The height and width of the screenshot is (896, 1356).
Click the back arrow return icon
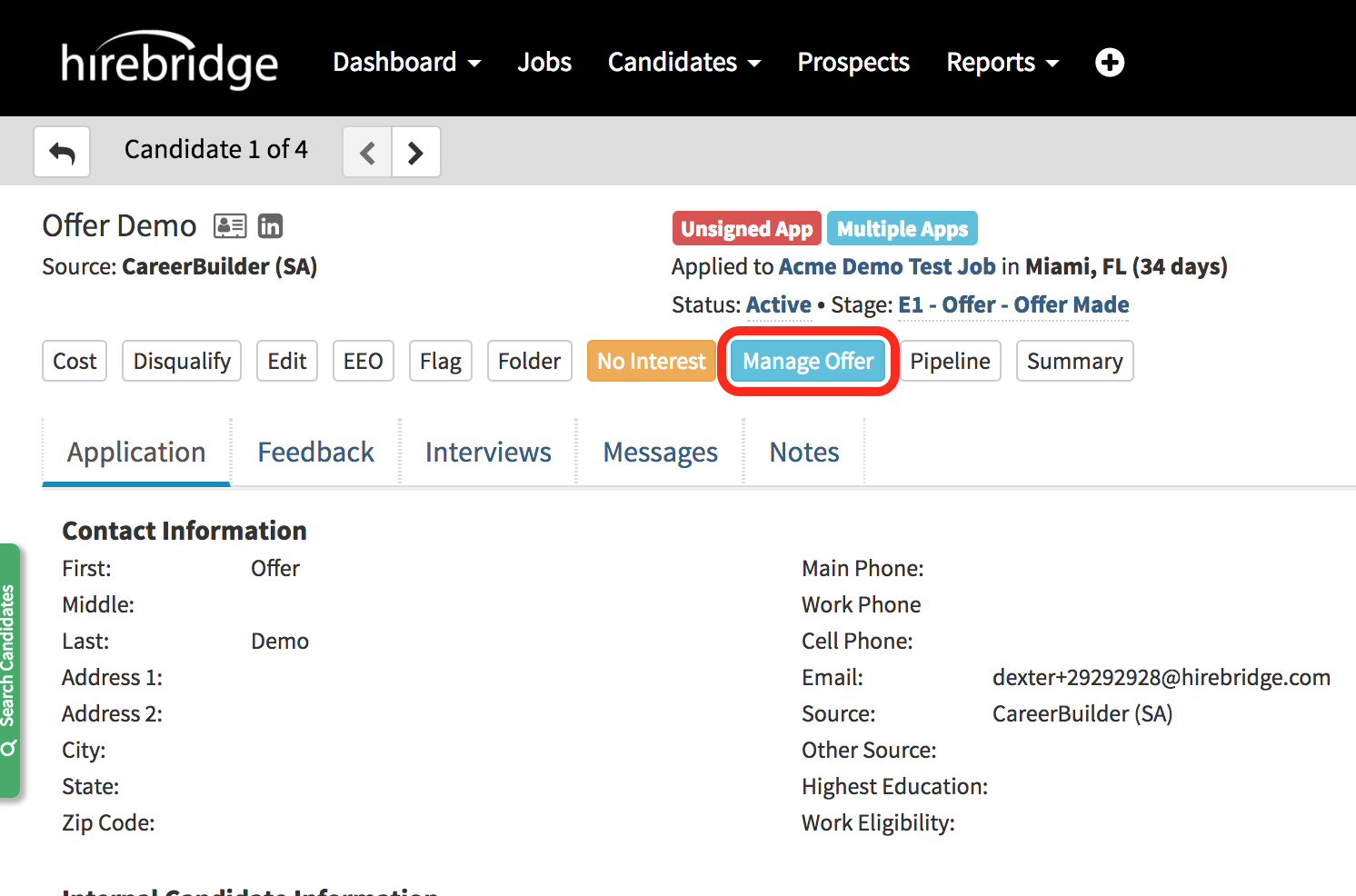coord(62,152)
